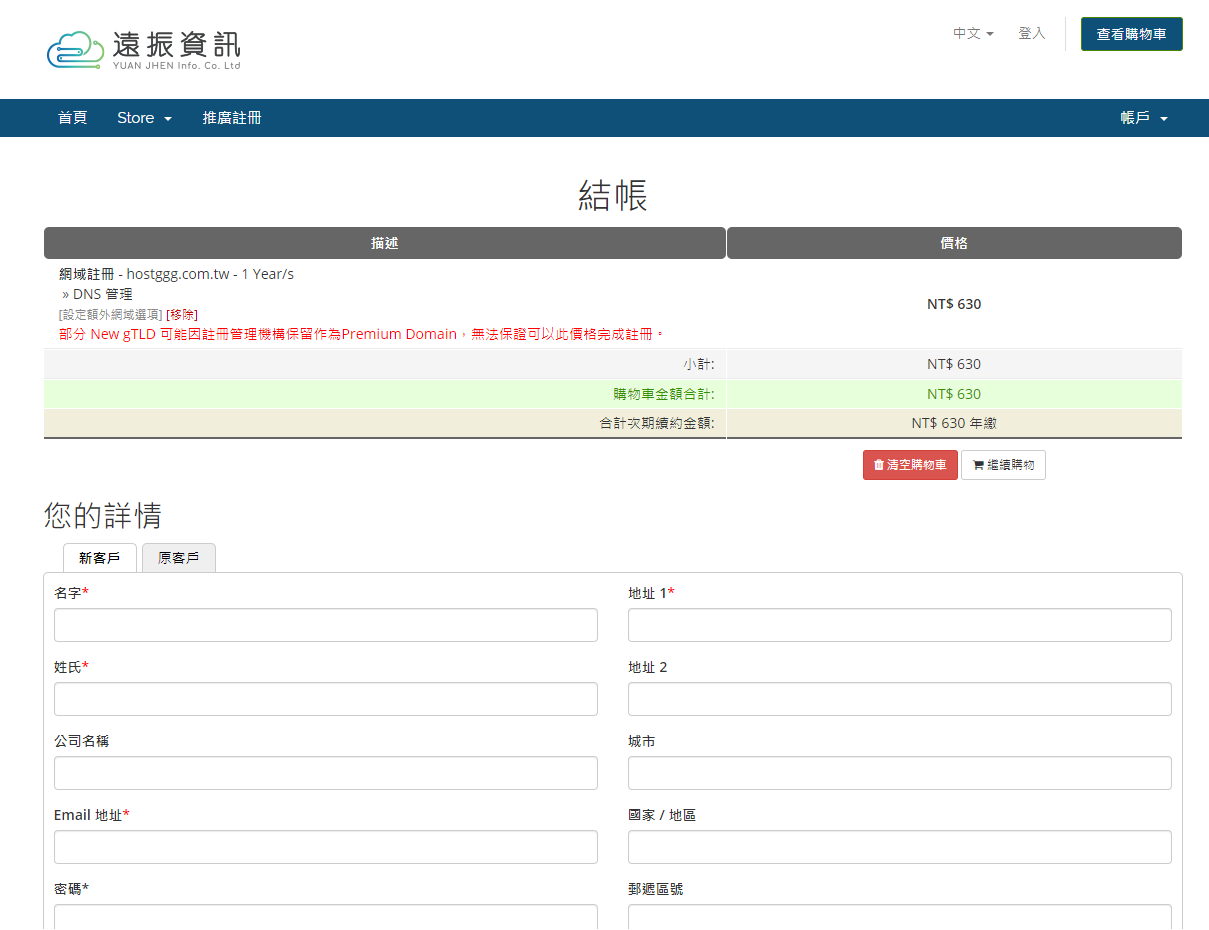Click the 描述 column header
This screenshot has width=1209, height=930.
click(x=385, y=243)
